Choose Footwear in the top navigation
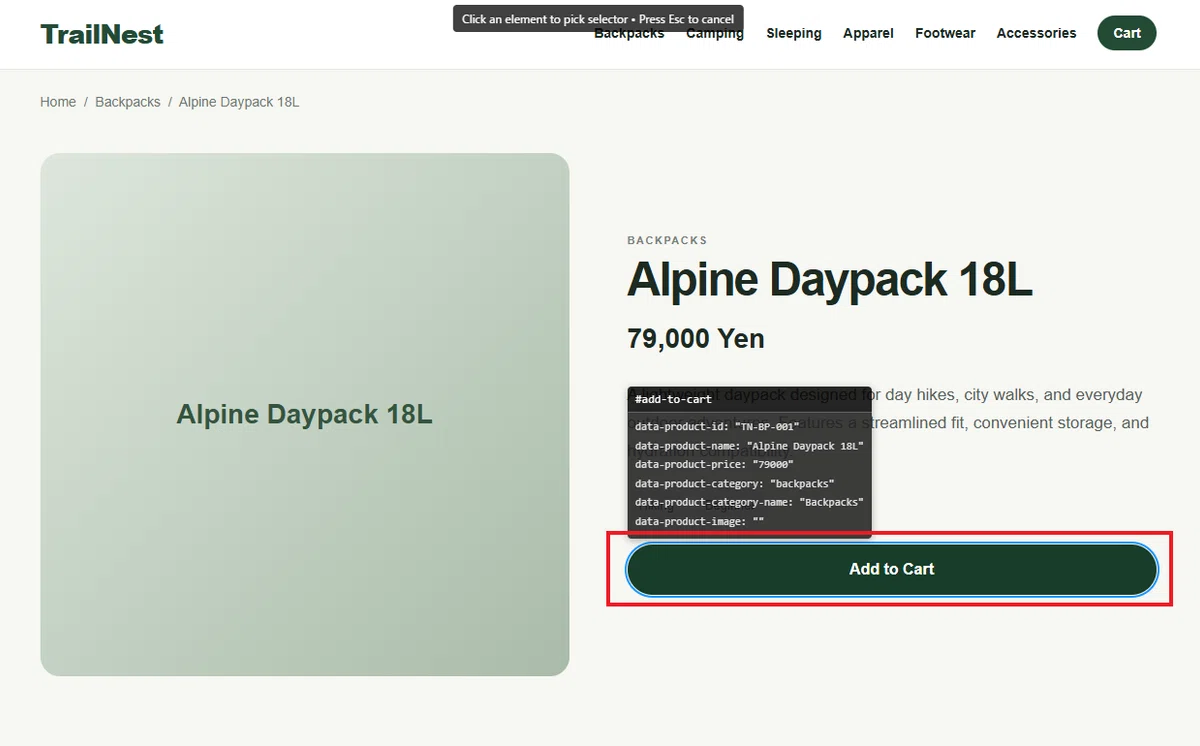Screen dimensions: 1200x746 click(x=945, y=33)
